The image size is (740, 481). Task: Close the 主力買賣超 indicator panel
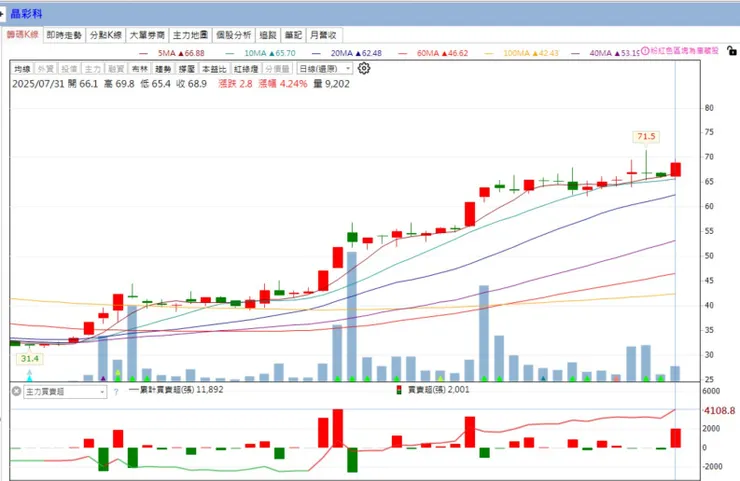(x=16, y=391)
